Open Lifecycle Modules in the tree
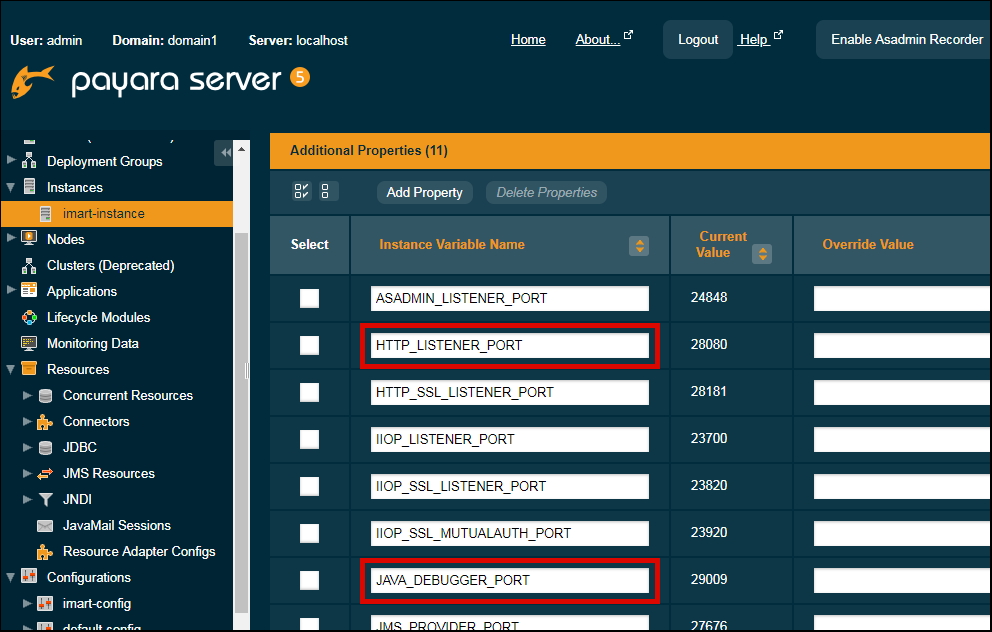Screen dimensions: 992x632 pyautogui.click(x=98, y=317)
